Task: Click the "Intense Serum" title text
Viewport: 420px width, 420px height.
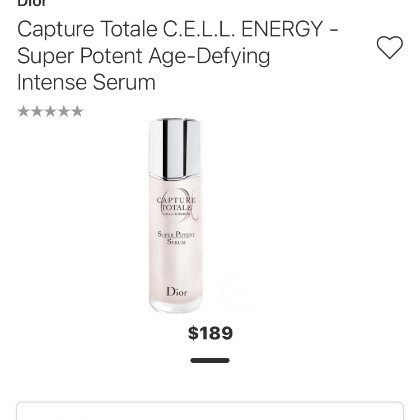Action: click(x=86, y=82)
